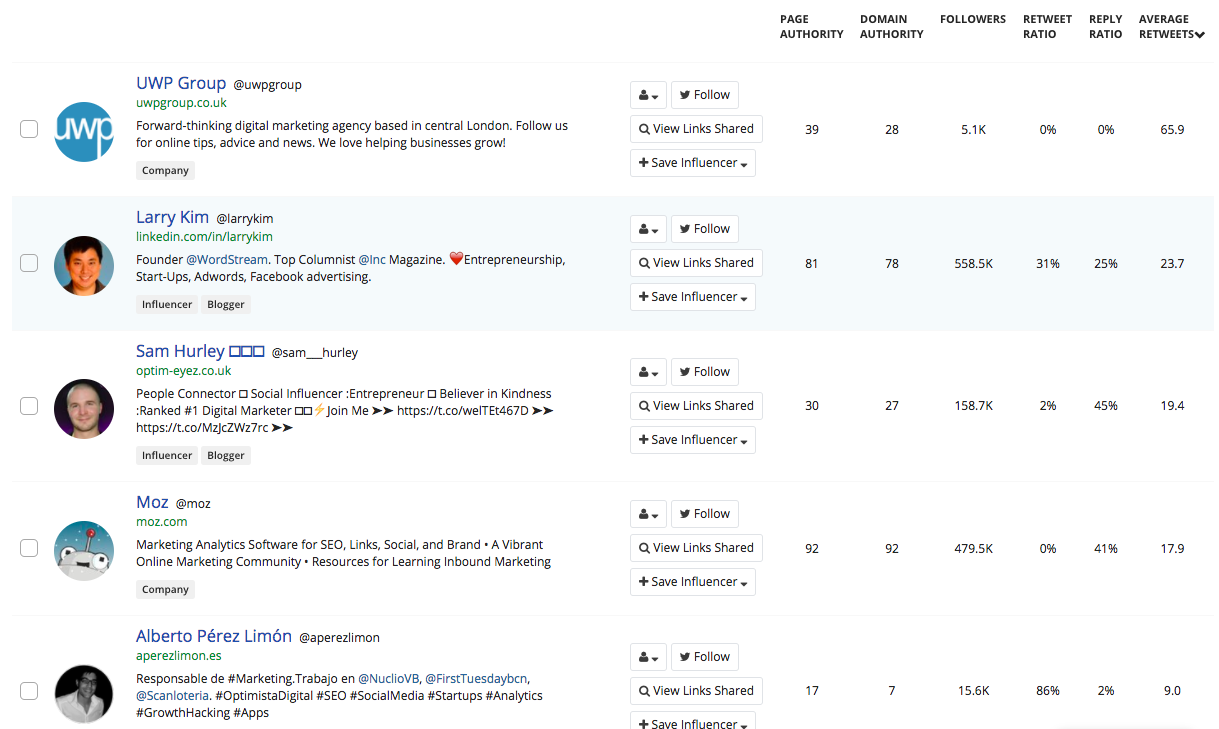Screen dimensions: 1219x729
Task: Open Alberto Pérez Limón's profile name link
Action: coord(214,636)
